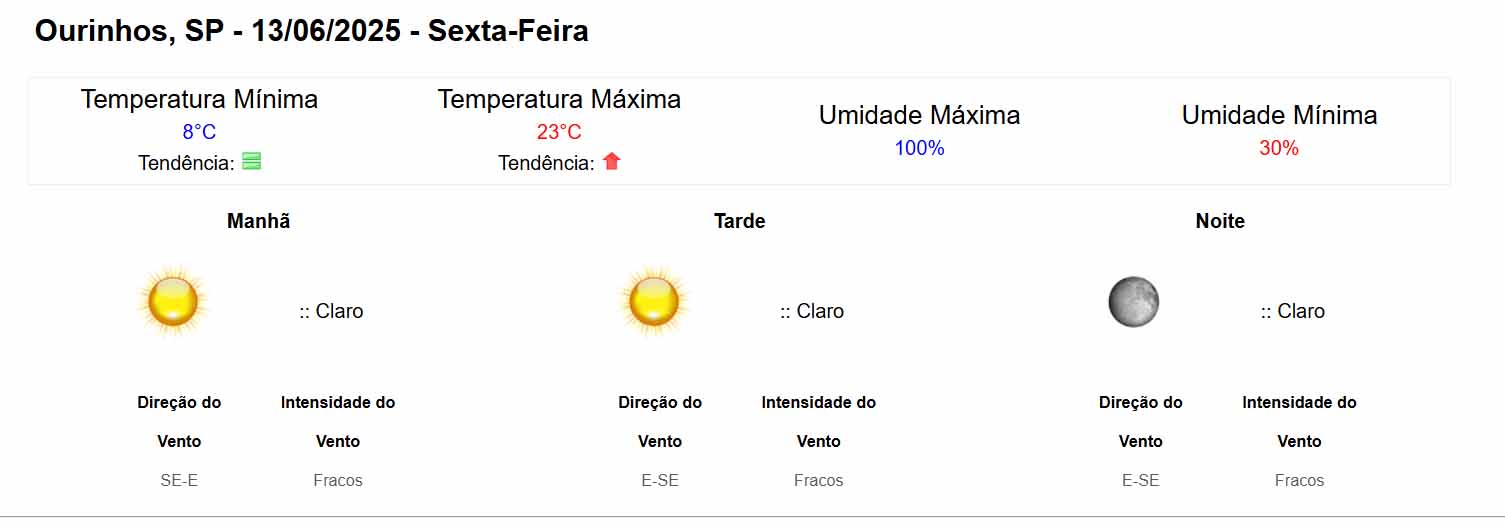Click the 8°C minimum temperature value
This screenshot has width=1505, height=529.
pos(199,132)
